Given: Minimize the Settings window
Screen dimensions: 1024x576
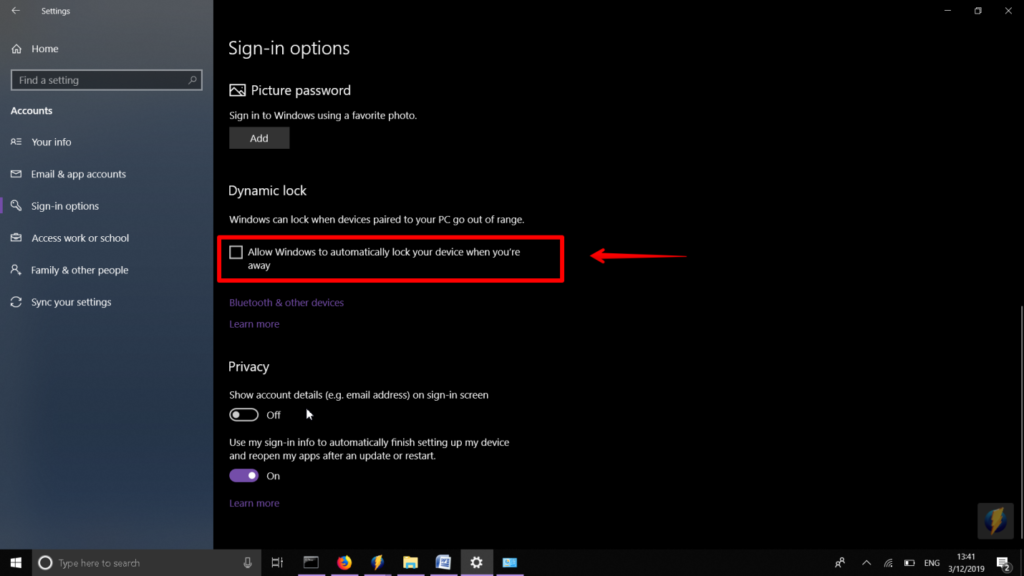Looking at the screenshot, I should [x=948, y=10].
